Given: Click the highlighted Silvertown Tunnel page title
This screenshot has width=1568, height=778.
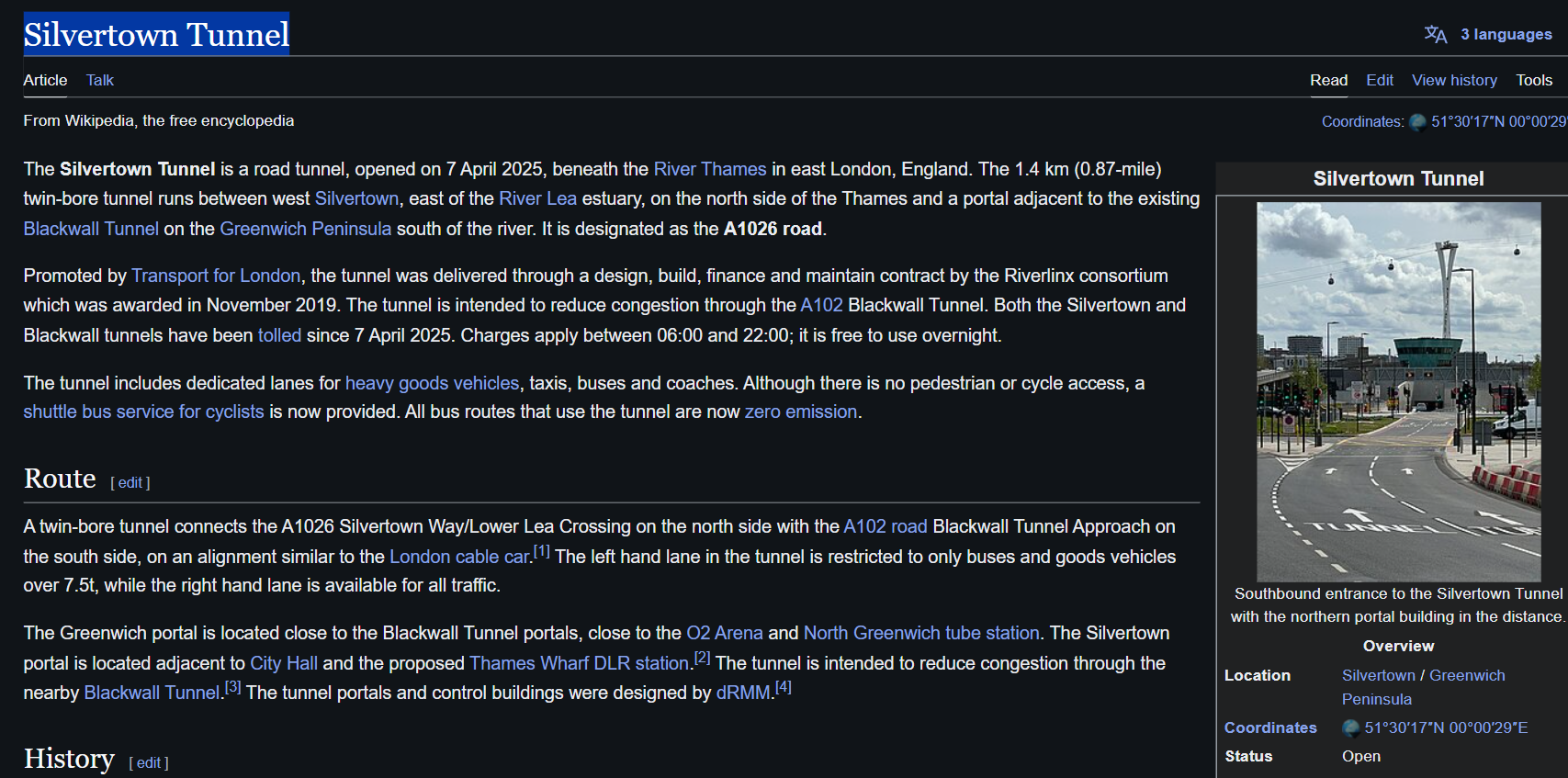Looking at the screenshot, I should tap(156, 34).
